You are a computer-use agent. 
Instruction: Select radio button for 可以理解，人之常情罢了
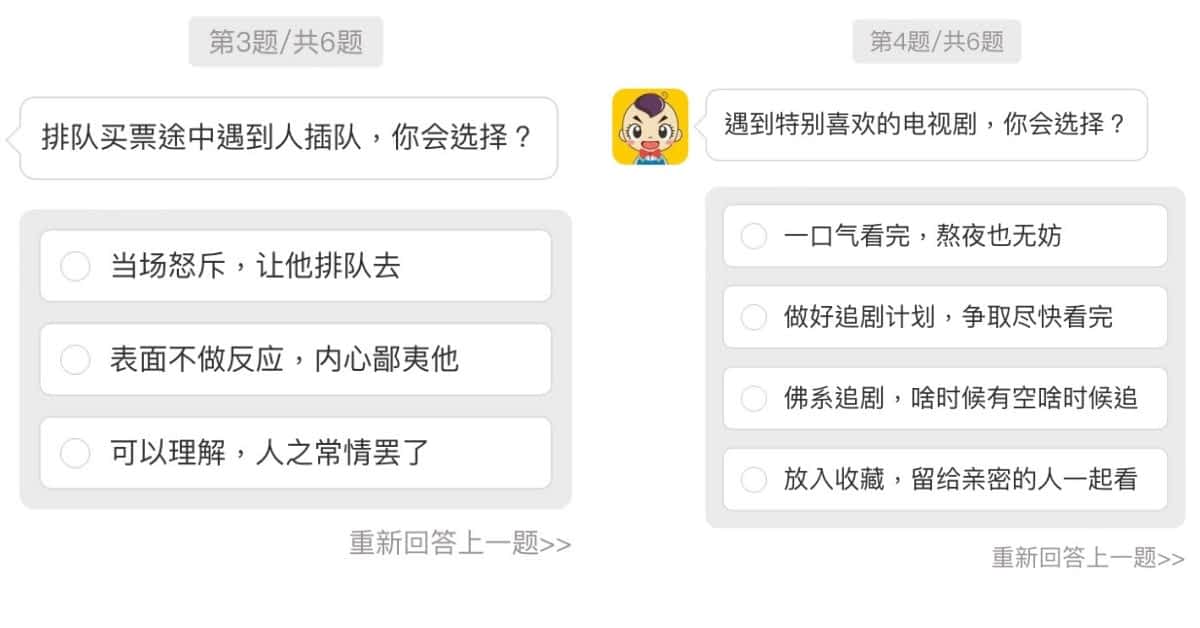(75, 453)
